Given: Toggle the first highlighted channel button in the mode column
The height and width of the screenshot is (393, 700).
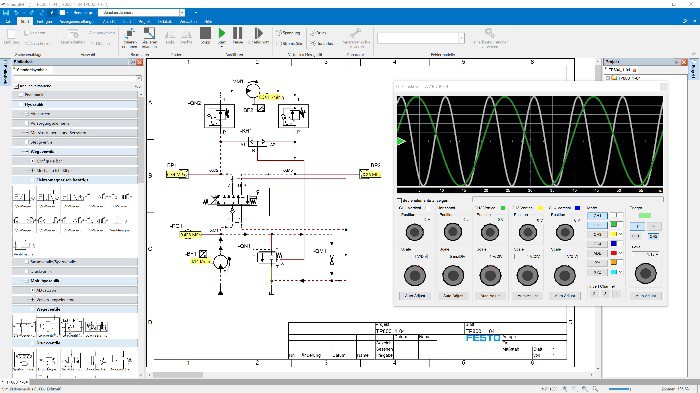Looking at the screenshot, I should (x=597, y=216).
